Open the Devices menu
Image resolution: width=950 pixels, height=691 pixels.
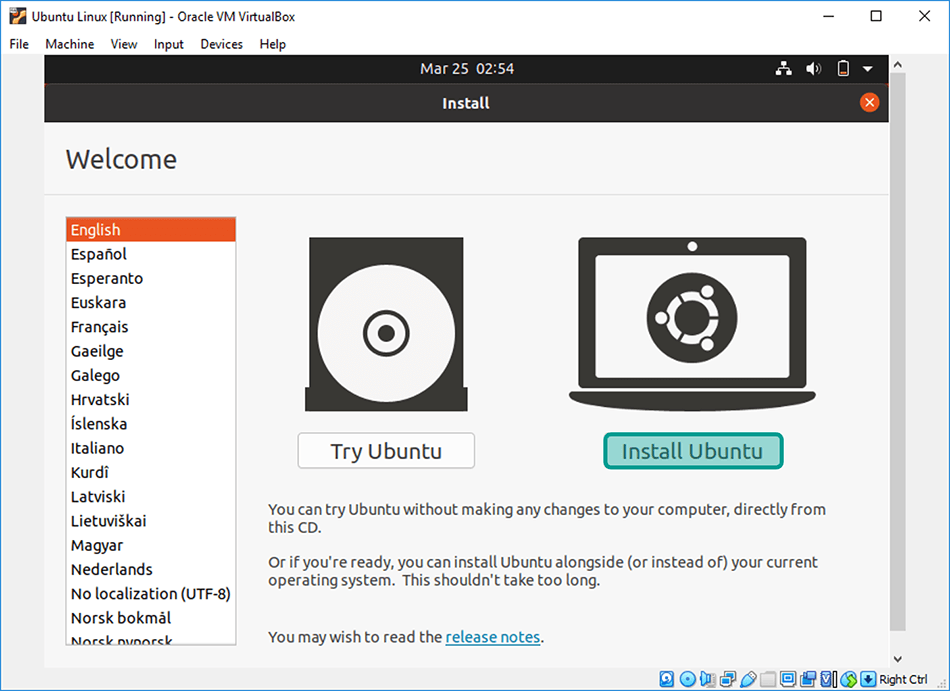[221, 44]
